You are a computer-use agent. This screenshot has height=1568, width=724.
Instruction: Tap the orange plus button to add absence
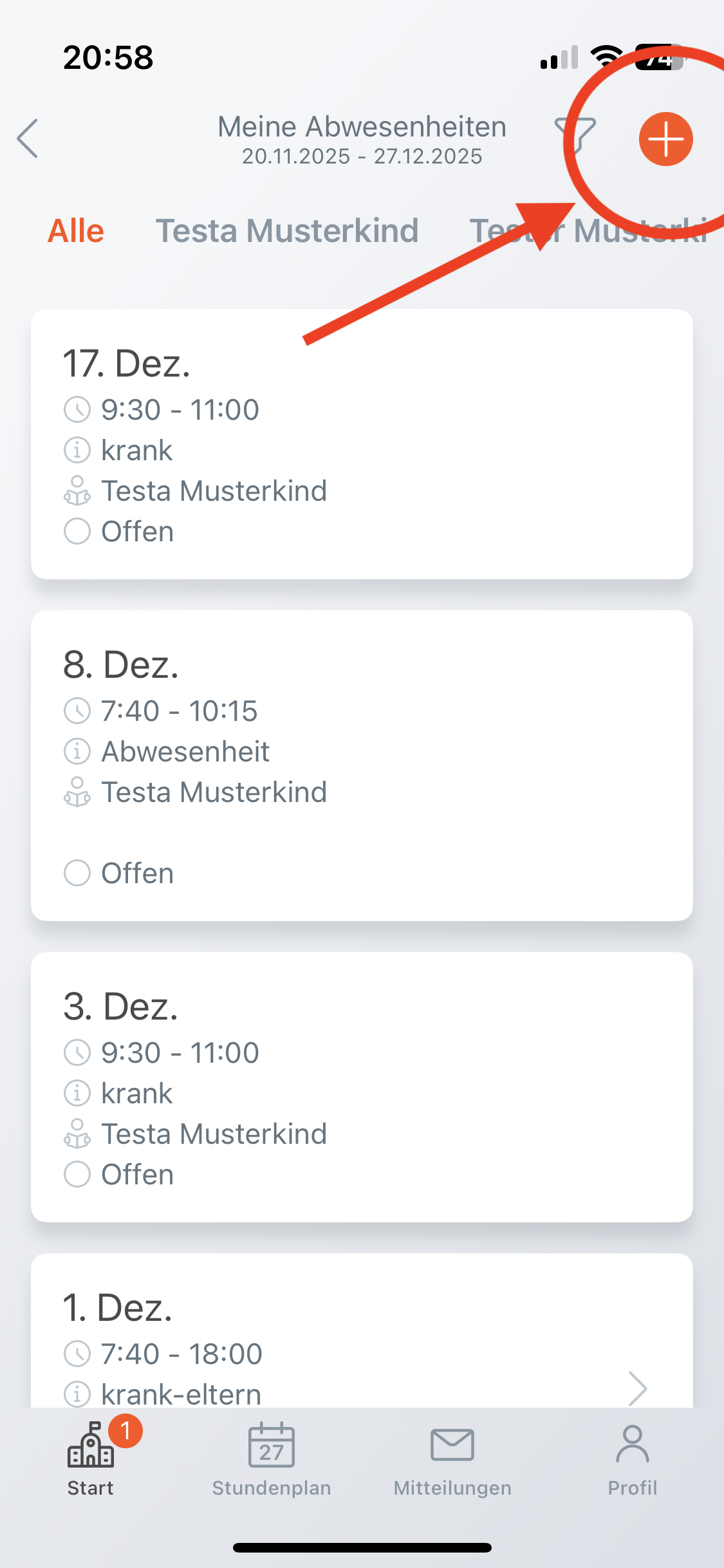[665, 139]
